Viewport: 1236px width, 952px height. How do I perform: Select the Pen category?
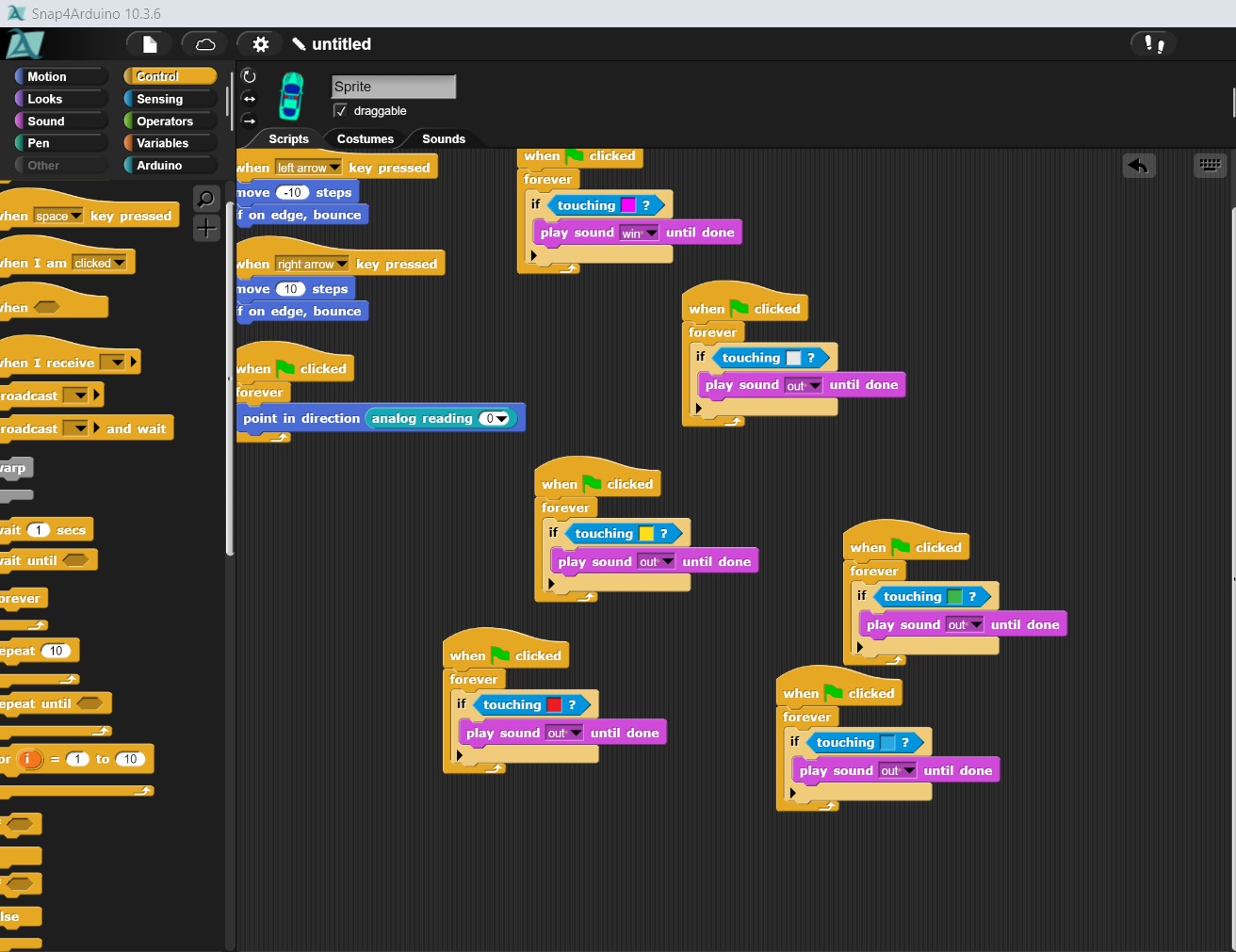(x=60, y=143)
